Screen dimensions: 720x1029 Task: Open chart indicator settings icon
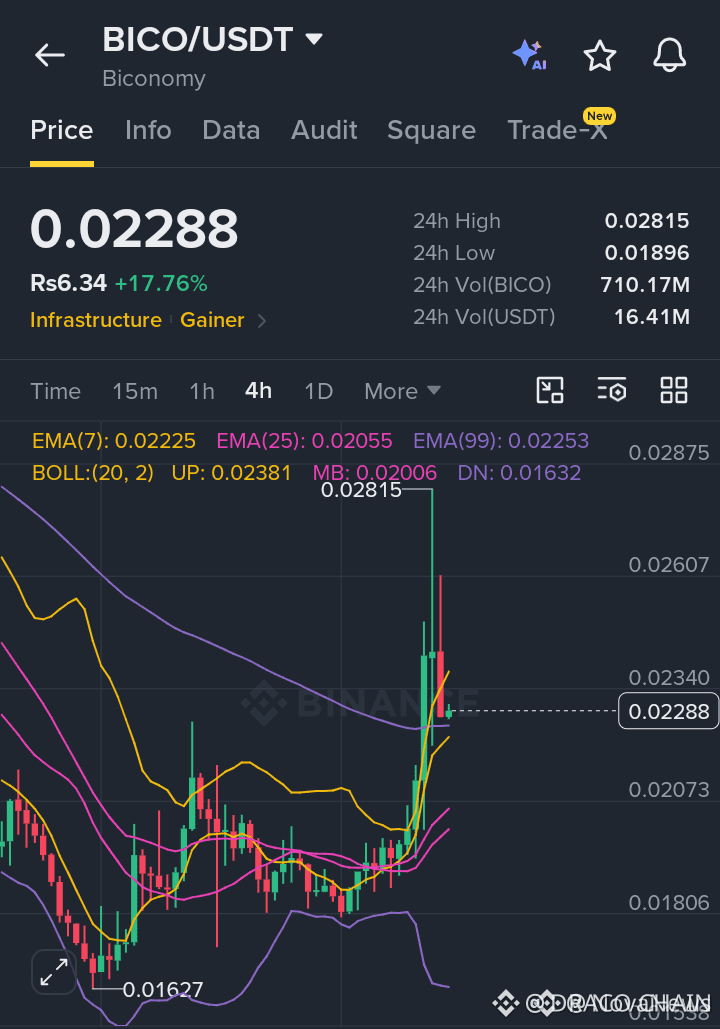pyautogui.click(x=612, y=390)
